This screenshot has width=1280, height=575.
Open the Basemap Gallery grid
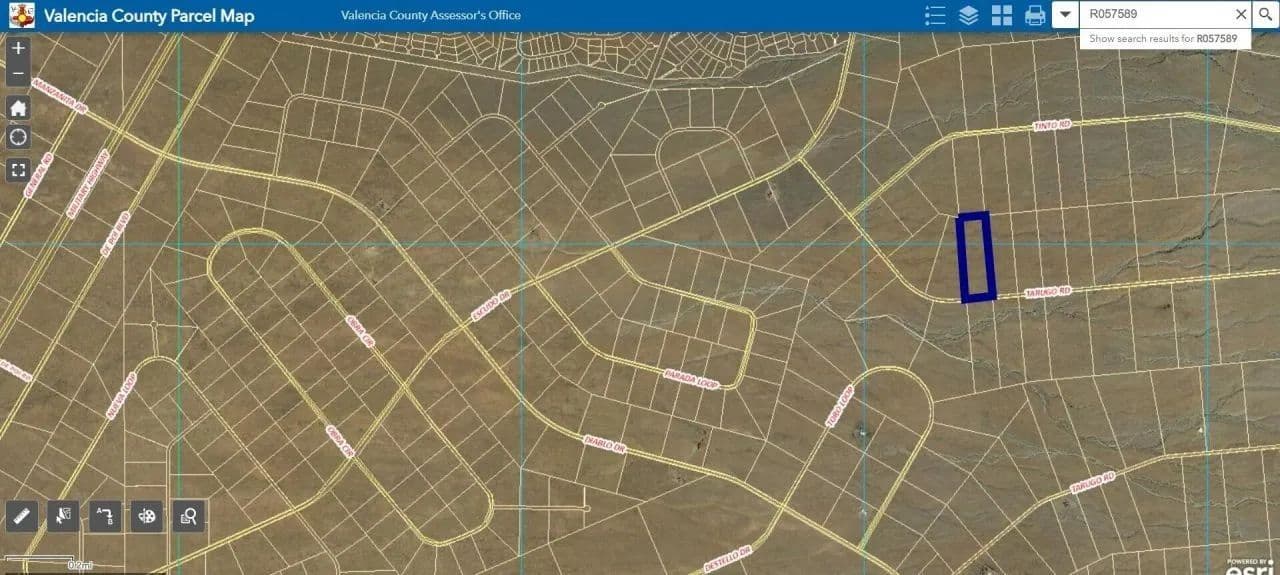[1001, 15]
